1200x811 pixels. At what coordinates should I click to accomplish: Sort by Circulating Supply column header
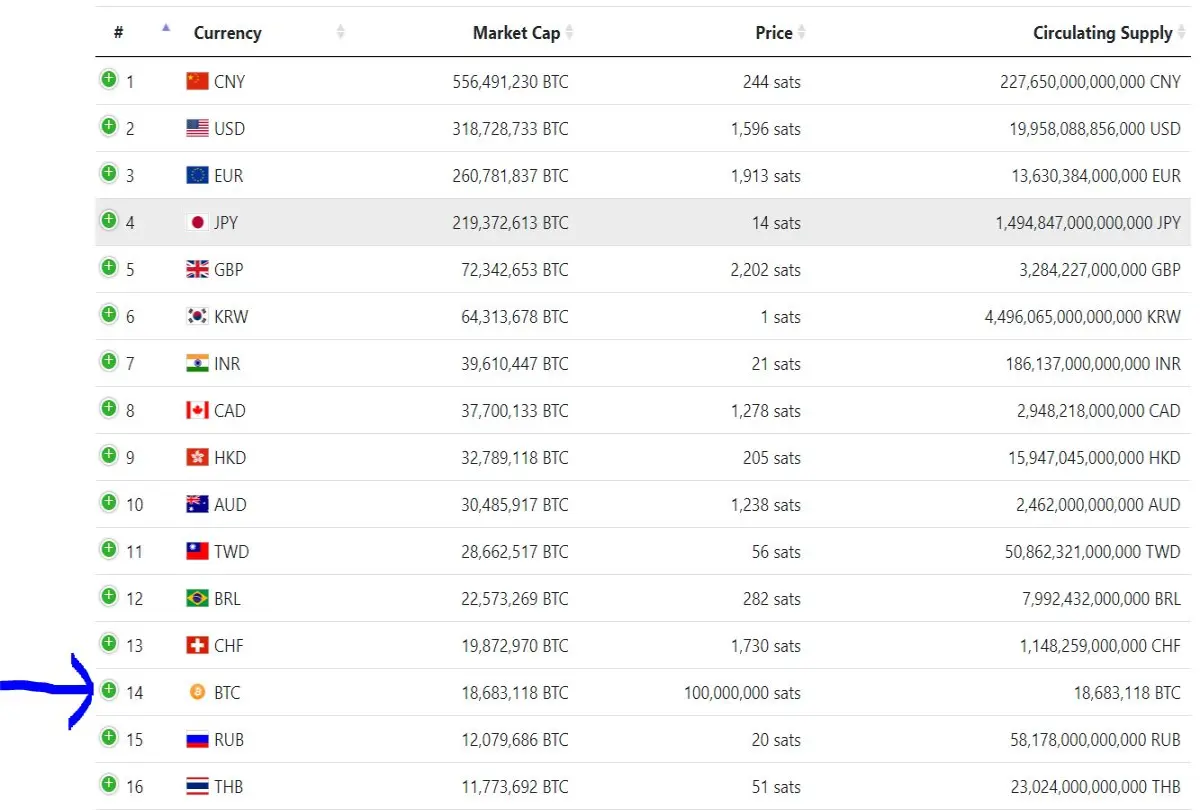coord(1102,33)
